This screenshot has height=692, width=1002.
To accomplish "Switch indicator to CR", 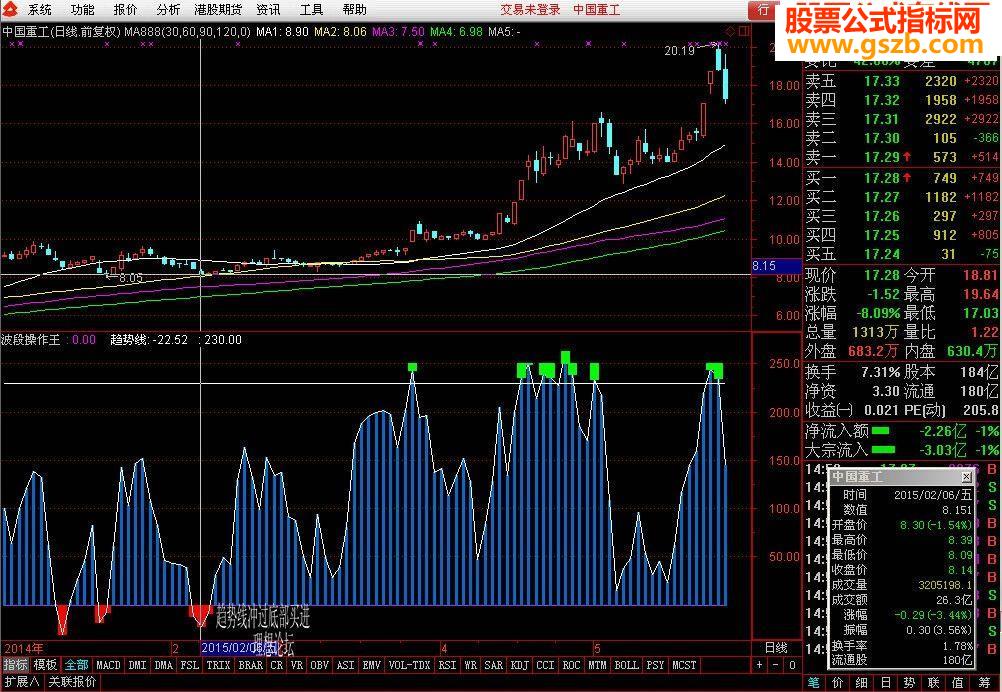I will [x=277, y=665].
